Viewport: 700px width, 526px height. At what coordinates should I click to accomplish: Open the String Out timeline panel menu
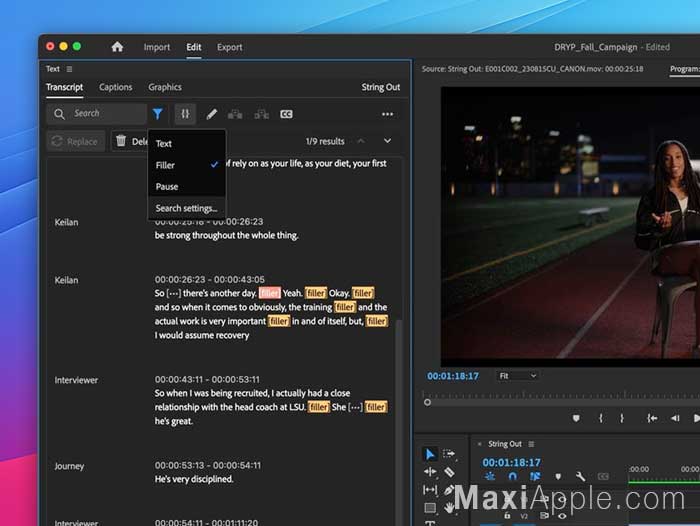531,444
